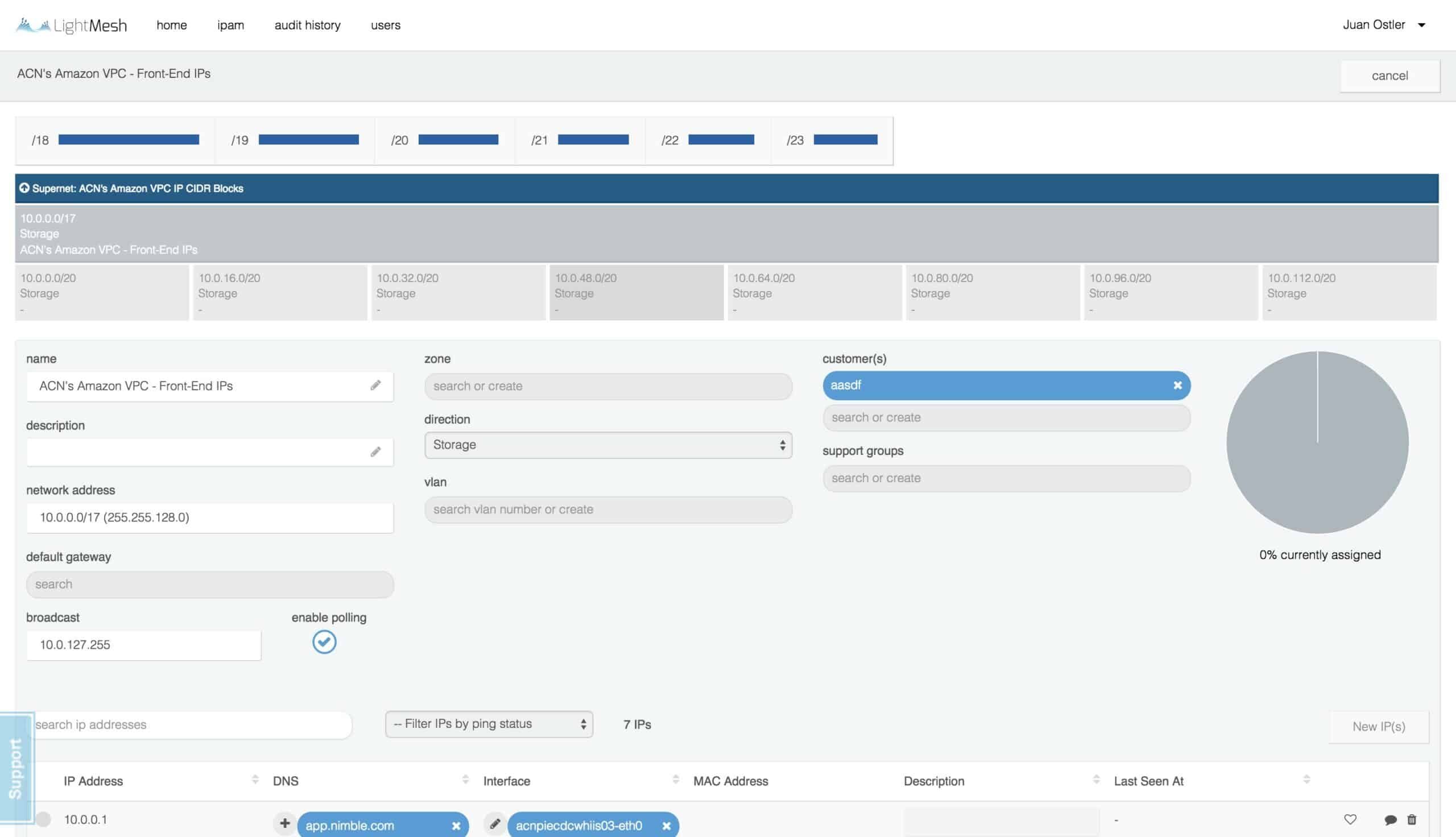The height and width of the screenshot is (837, 1456).
Task: Click the pencil icon in description field
Action: point(375,453)
